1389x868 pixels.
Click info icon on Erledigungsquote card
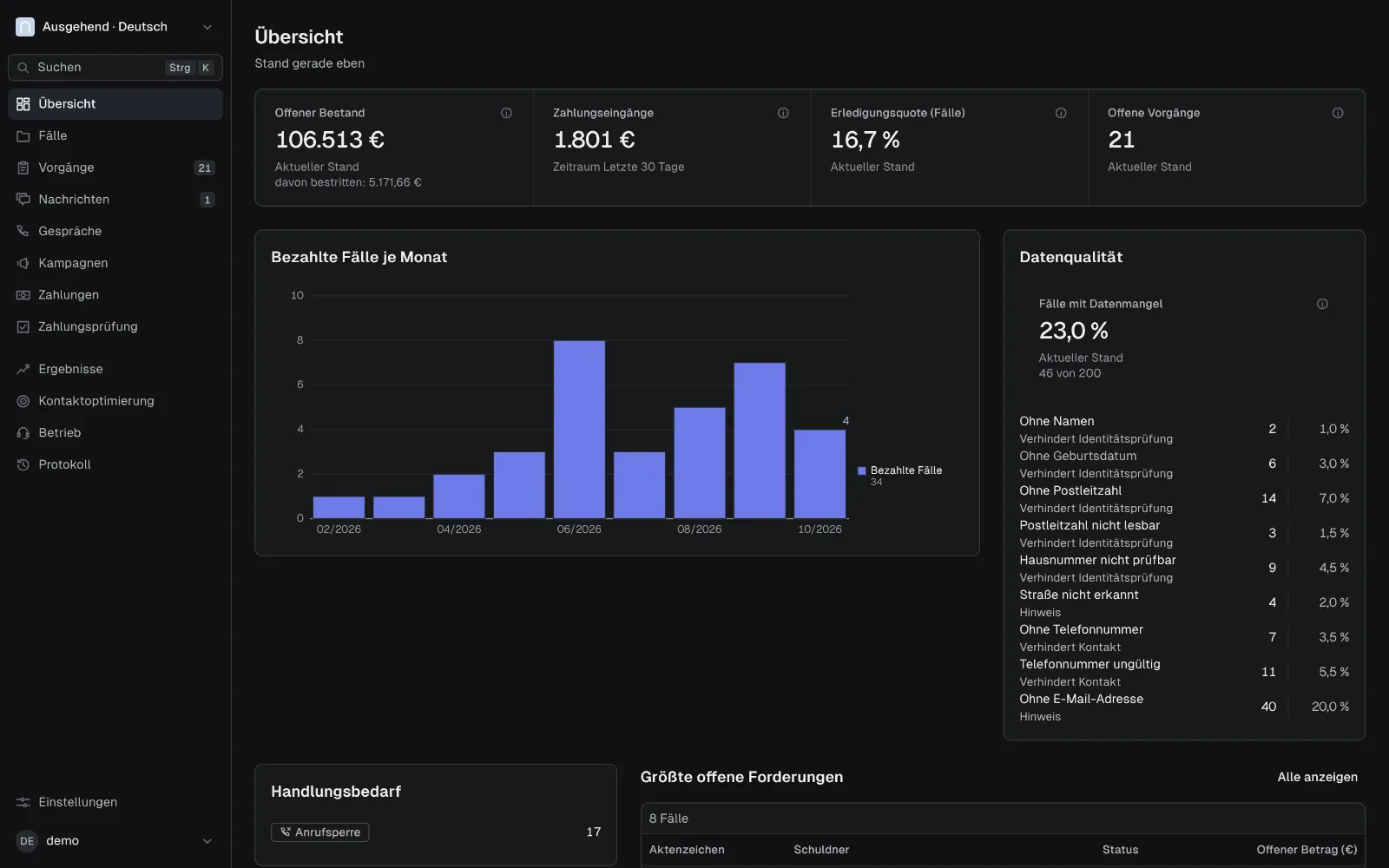(x=1061, y=113)
